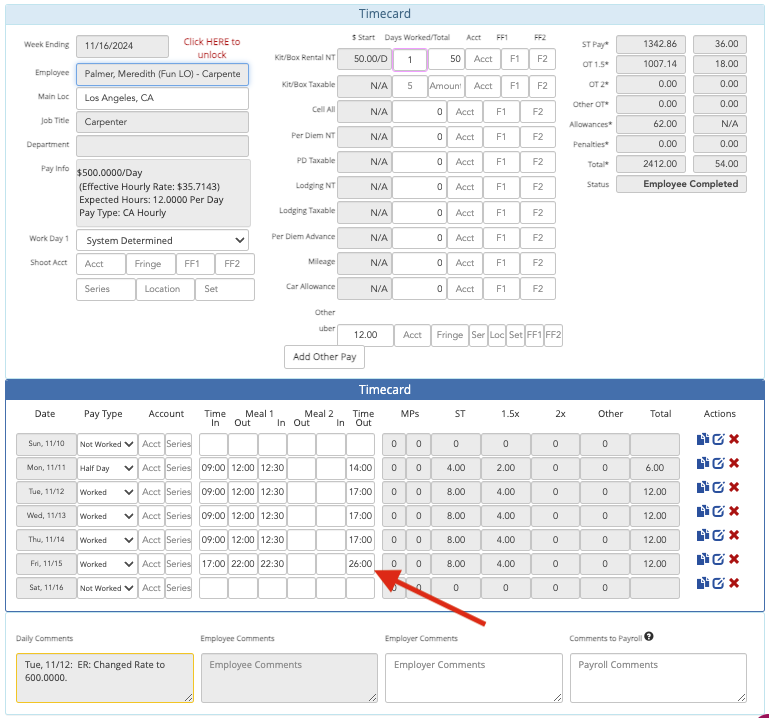
Task: Edit the Kit/Box Rental NT total 50 field
Action: coord(446,59)
